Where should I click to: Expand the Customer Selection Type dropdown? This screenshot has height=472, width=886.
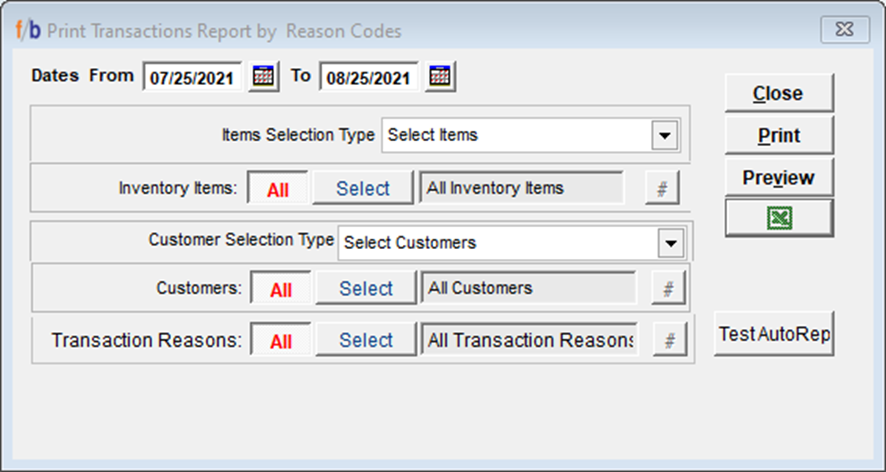[x=669, y=243]
